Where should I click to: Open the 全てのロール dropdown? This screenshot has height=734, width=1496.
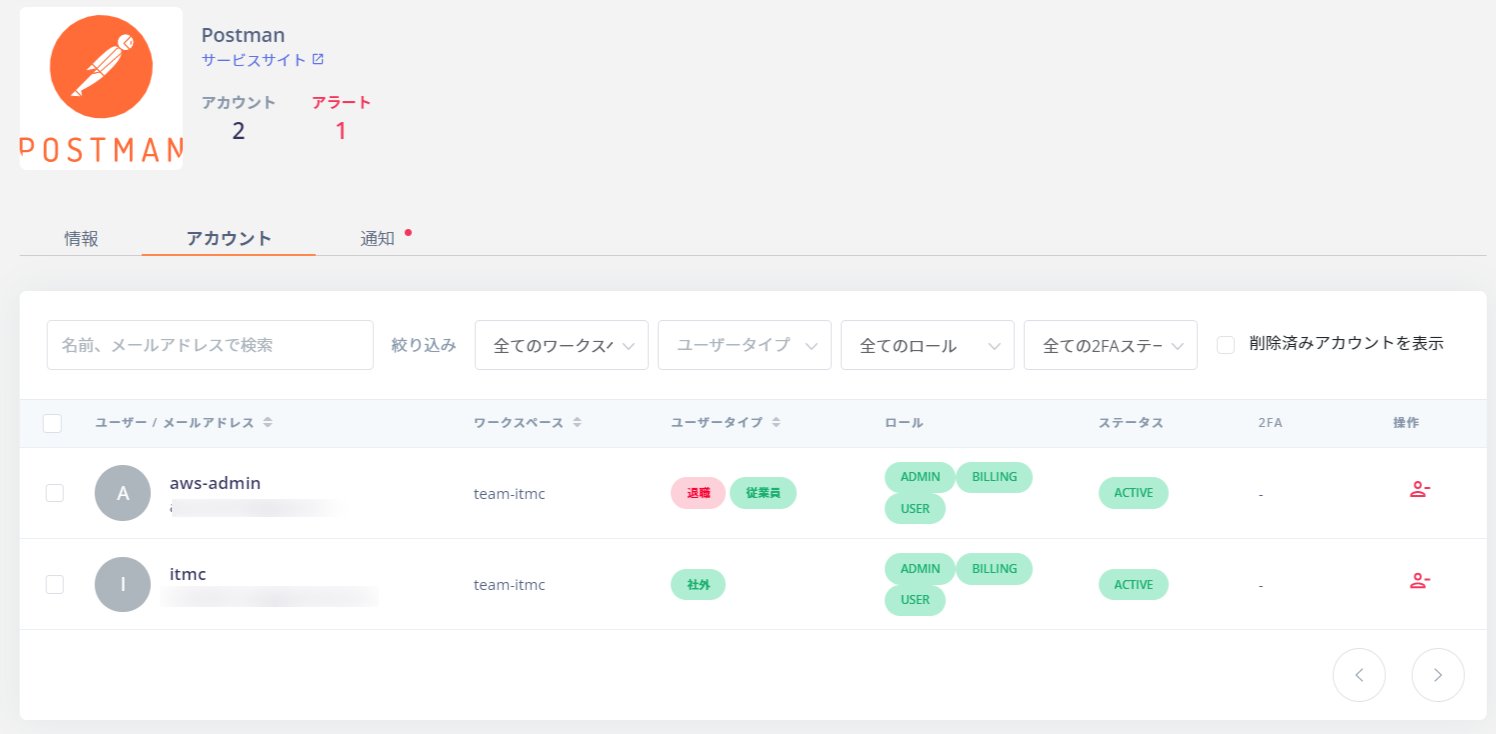pos(928,345)
